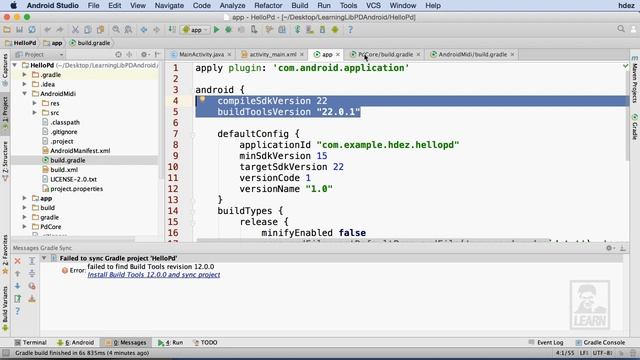Click the Copy icon in toolbar

[x=88, y=29]
